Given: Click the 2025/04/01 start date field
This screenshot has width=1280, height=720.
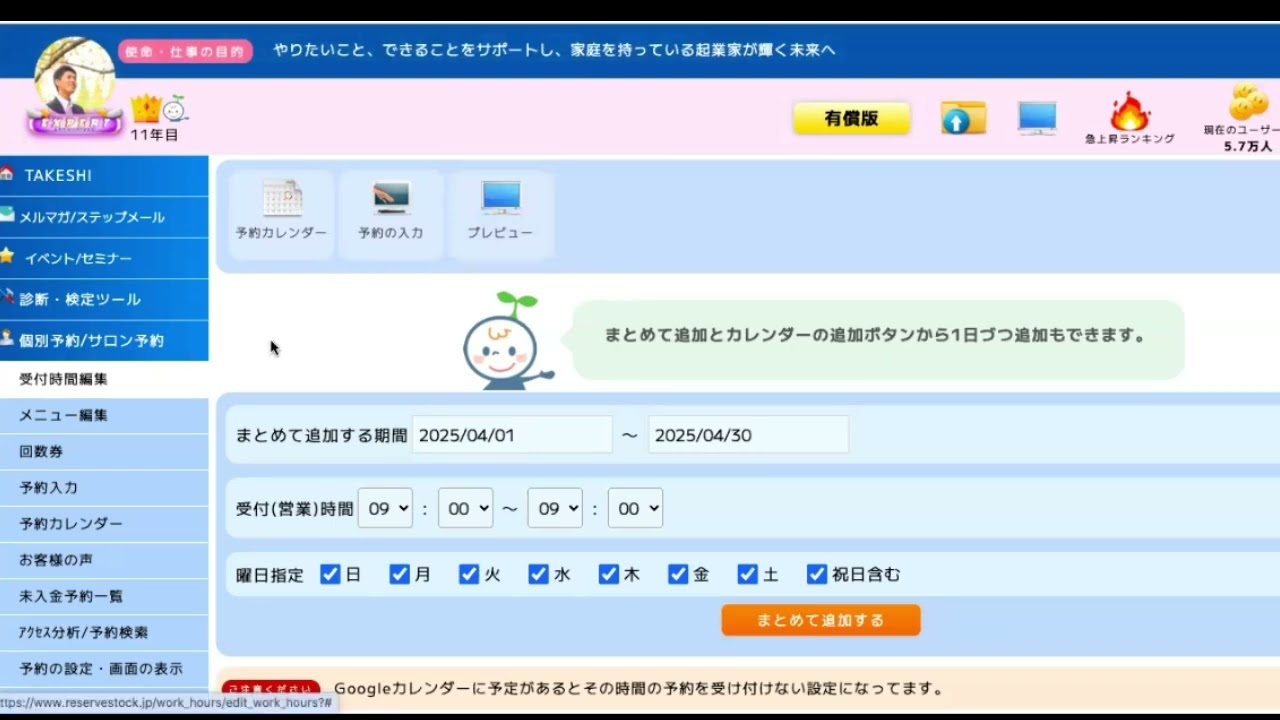Looking at the screenshot, I should (512, 434).
